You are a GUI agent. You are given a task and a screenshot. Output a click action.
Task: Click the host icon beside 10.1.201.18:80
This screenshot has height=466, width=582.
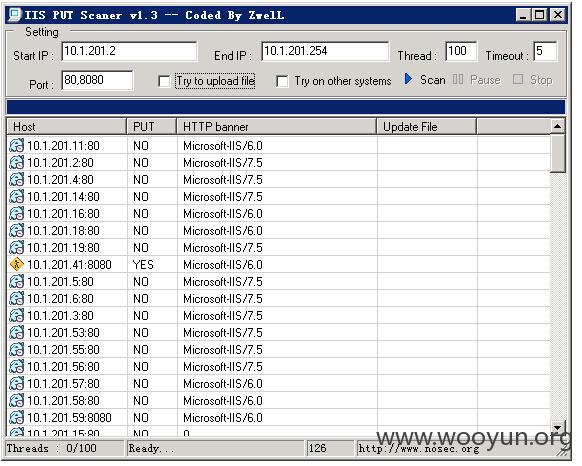[16, 231]
